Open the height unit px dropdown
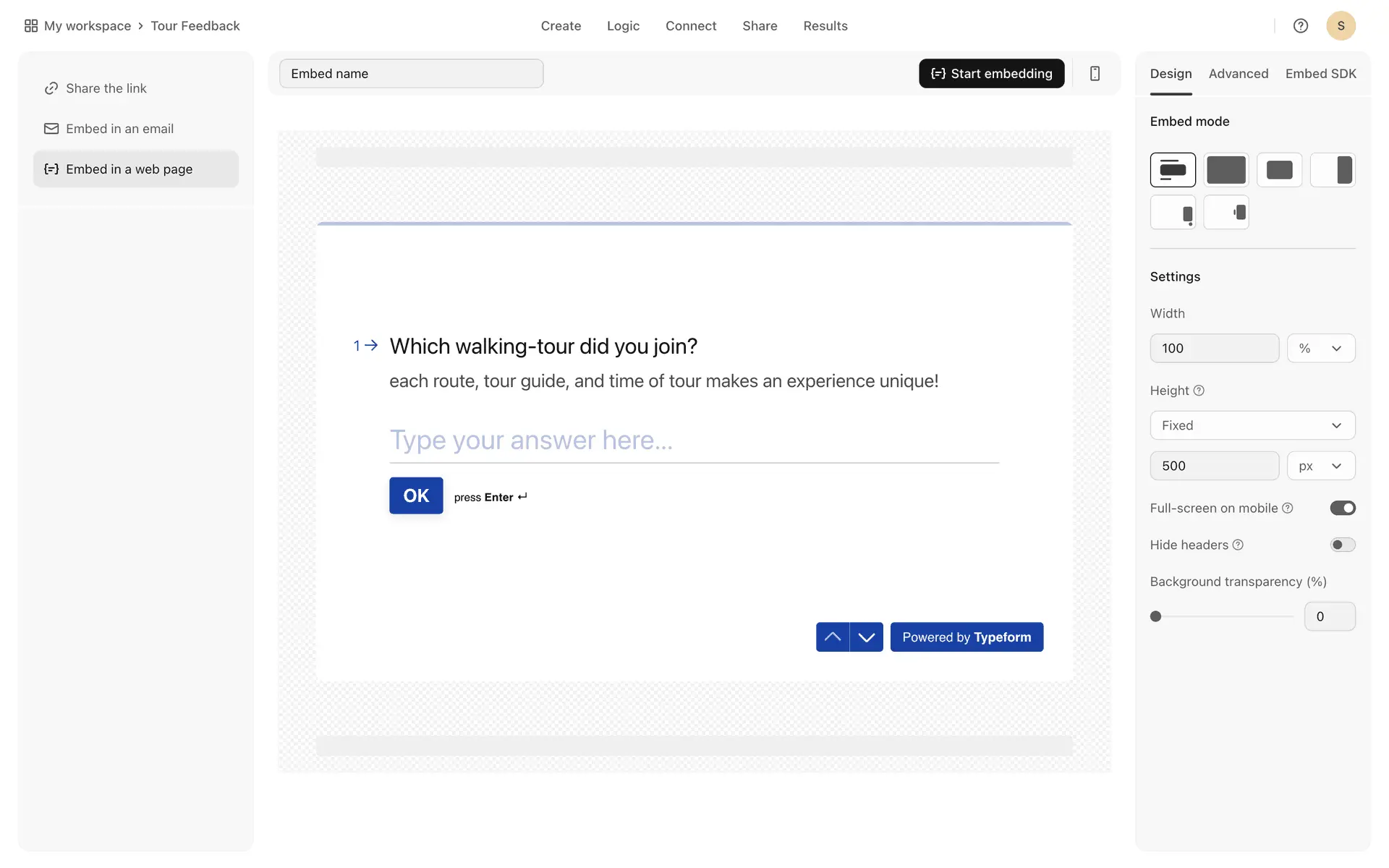Image resolution: width=1389 pixels, height=868 pixels. coord(1320,466)
